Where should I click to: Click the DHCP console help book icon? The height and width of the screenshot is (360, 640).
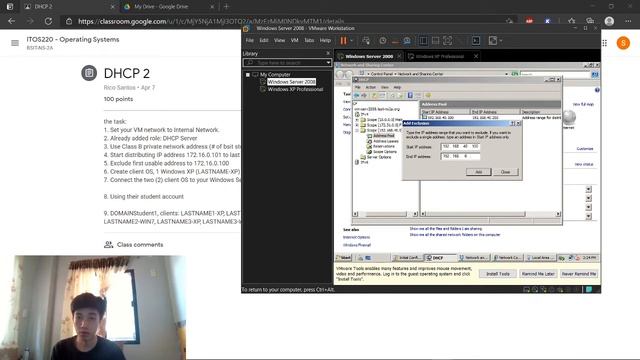[x=410, y=95]
